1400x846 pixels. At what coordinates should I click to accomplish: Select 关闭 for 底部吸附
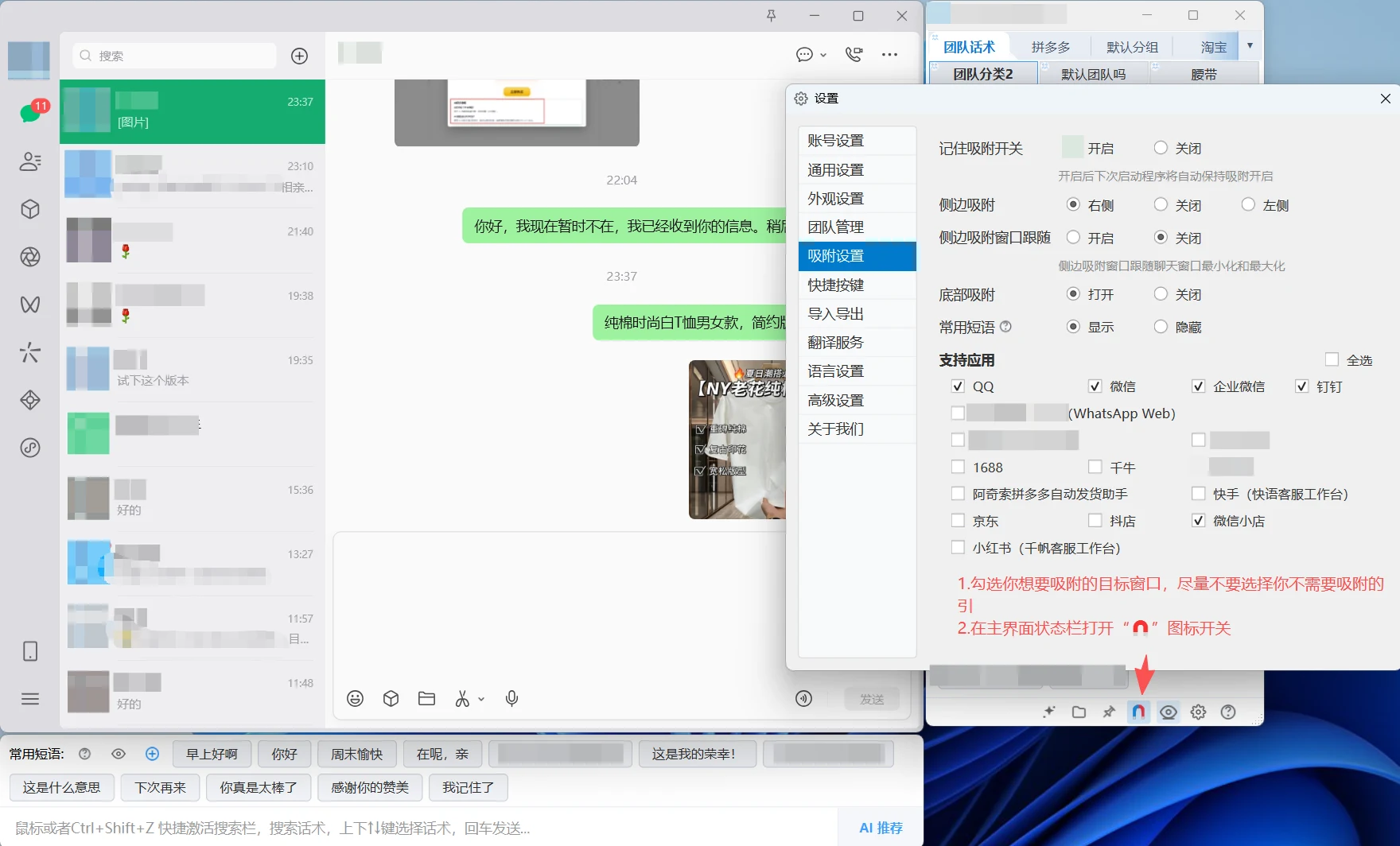point(1161,294)
